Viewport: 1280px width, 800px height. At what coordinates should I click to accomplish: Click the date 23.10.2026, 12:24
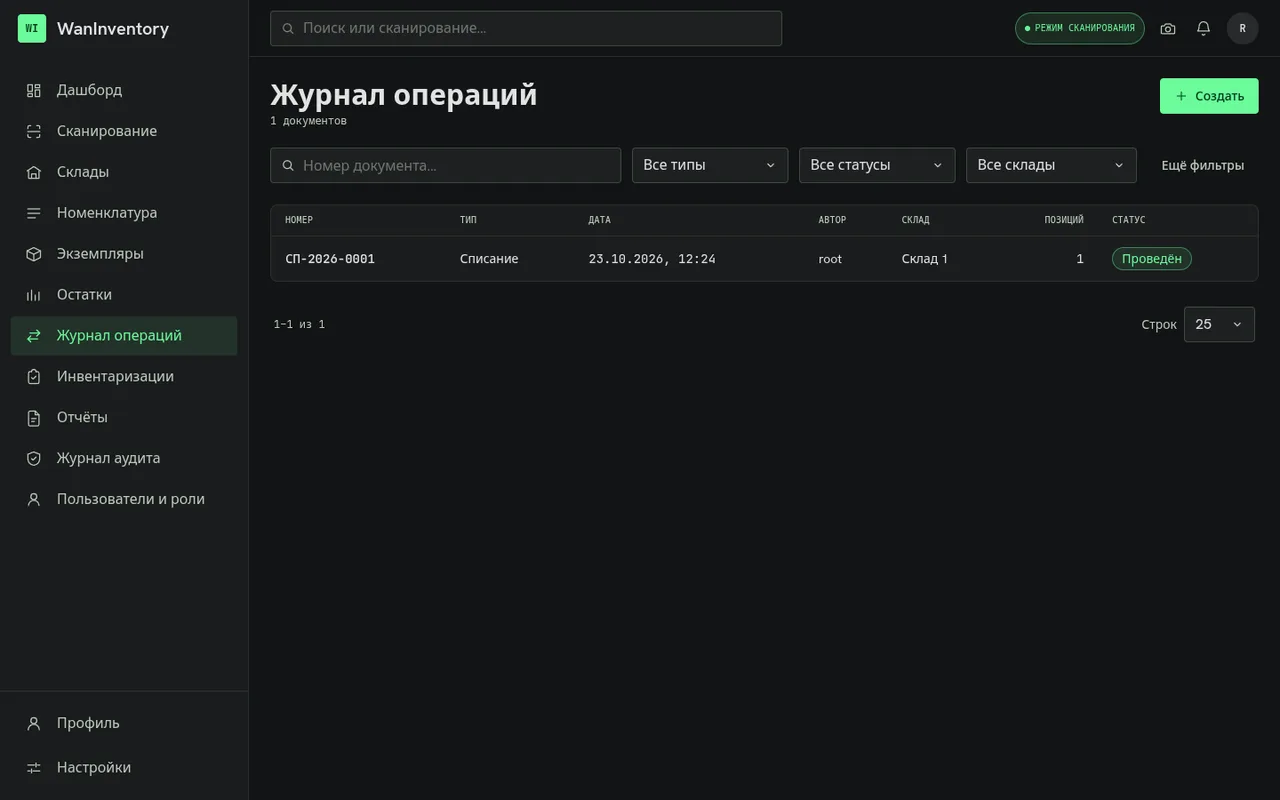652,259
